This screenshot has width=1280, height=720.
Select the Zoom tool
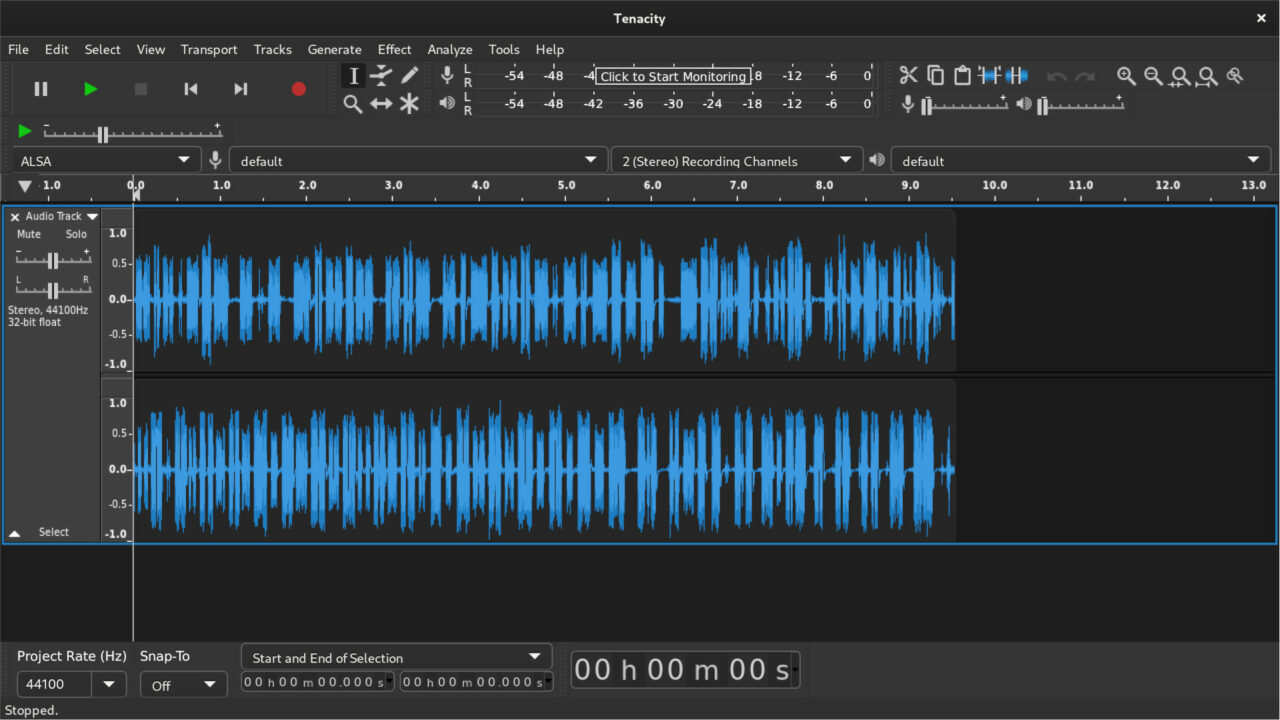pos(353,103)
